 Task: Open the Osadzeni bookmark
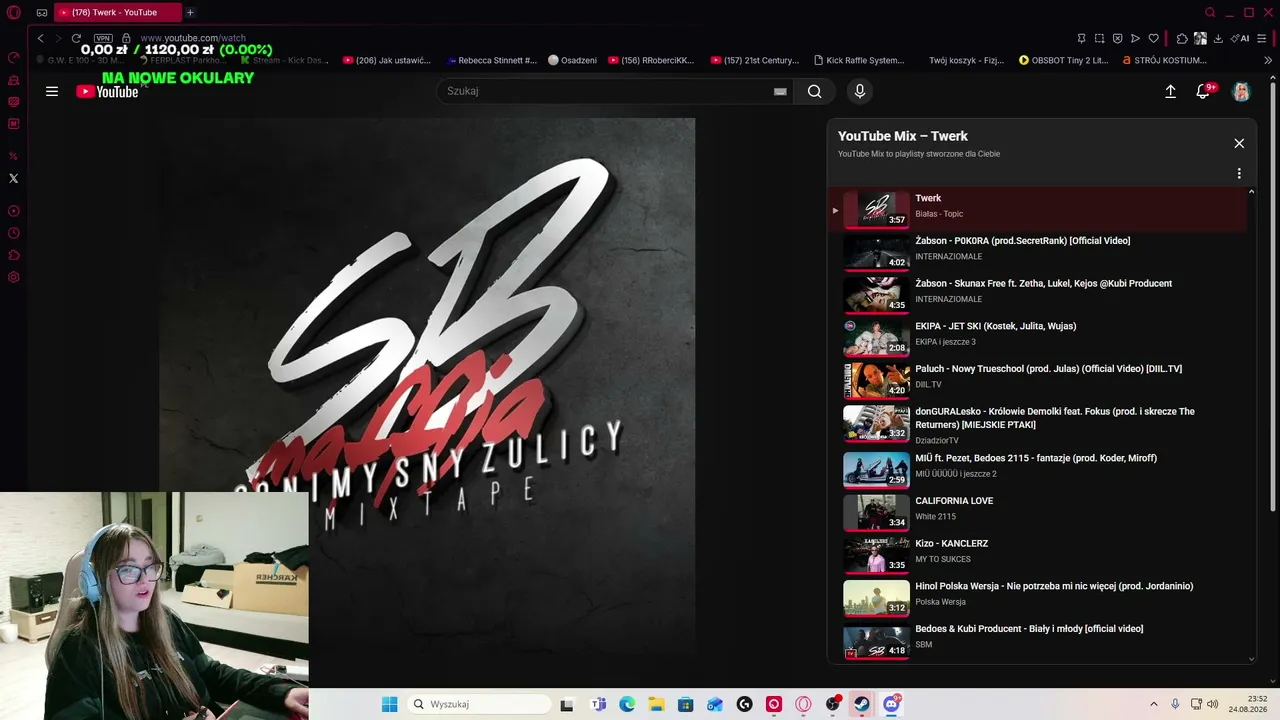pyautogui.click(x=573, y=60)
